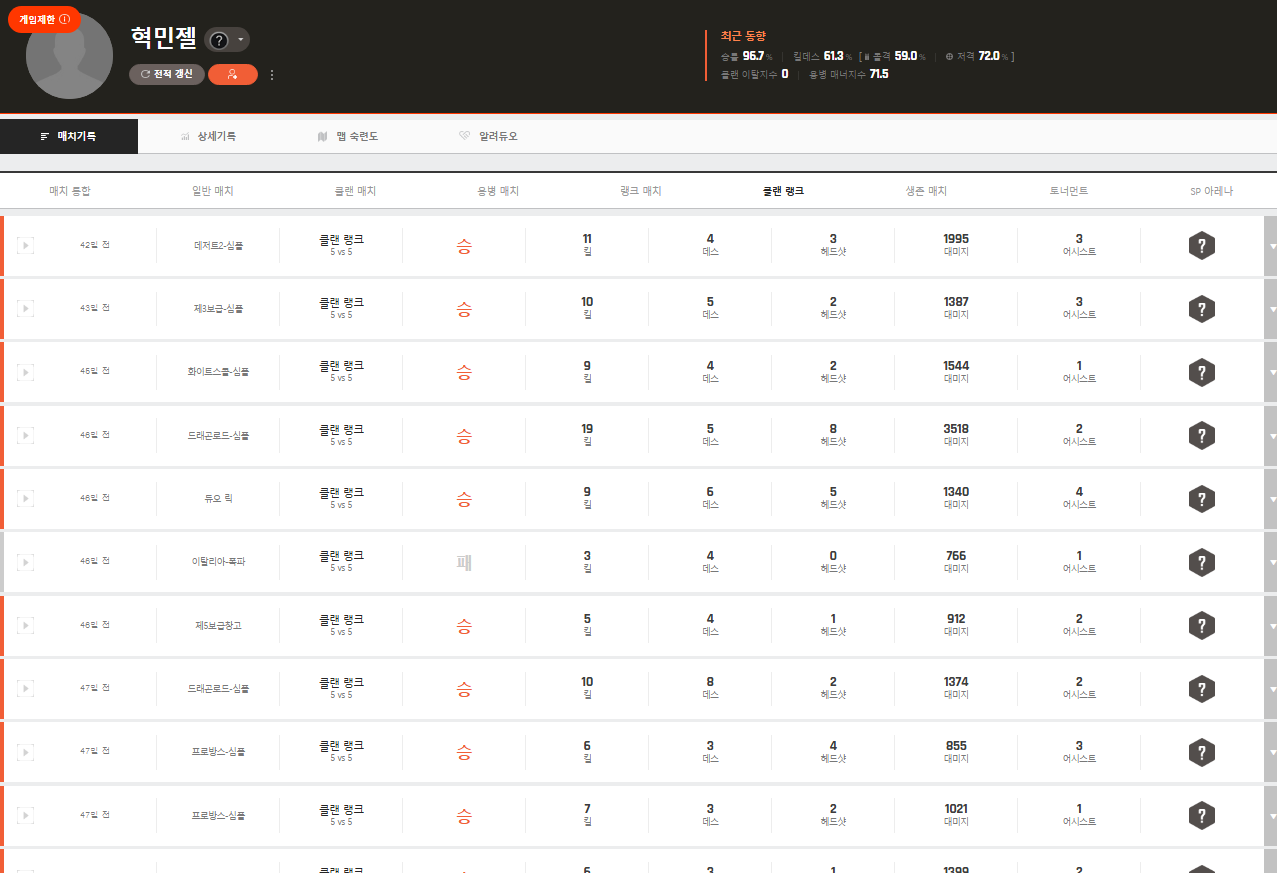Click the orange add-friend icon button

coord(232,74)
